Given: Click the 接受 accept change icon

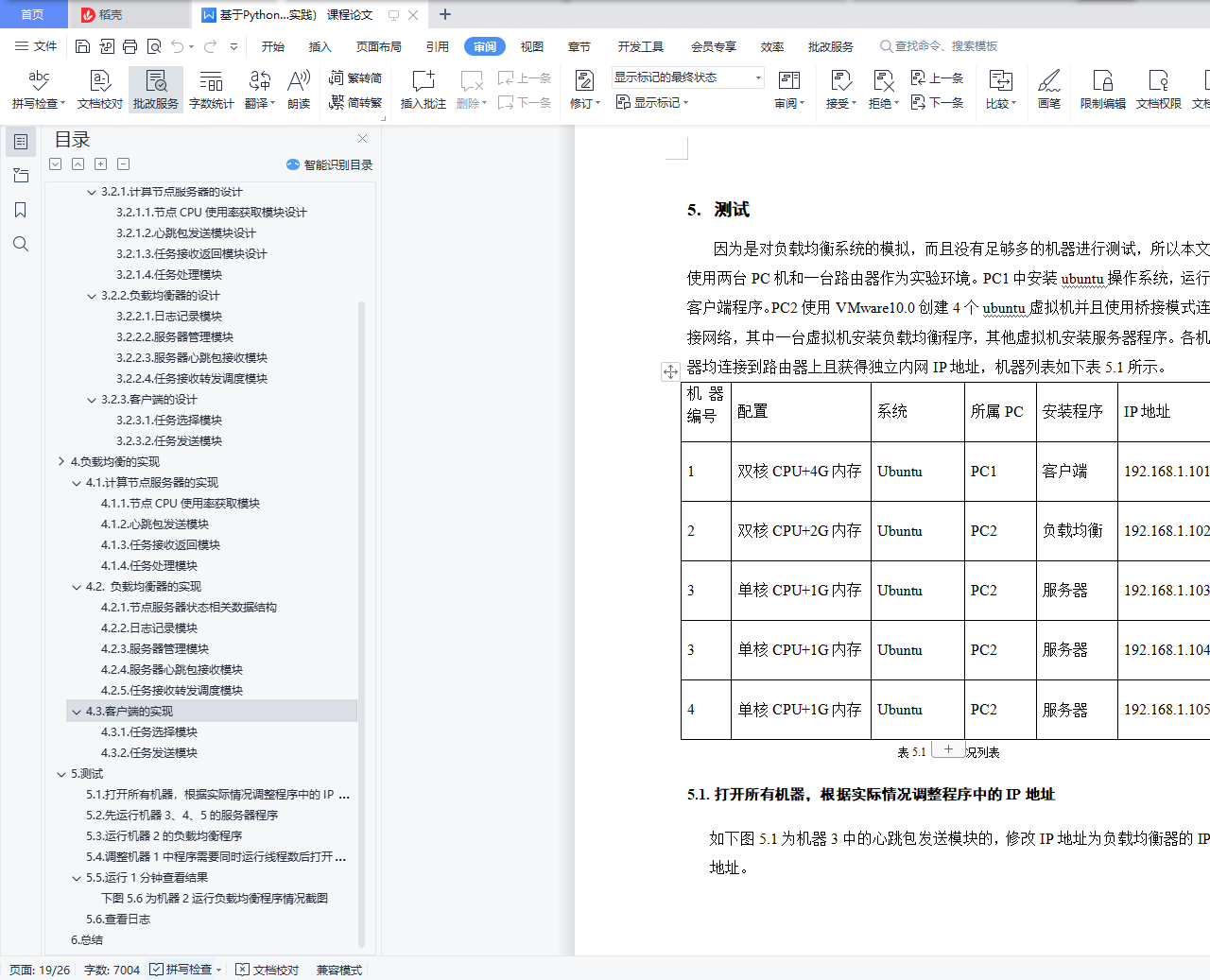Looking at the screenshot, I should (x=840, y=81).
